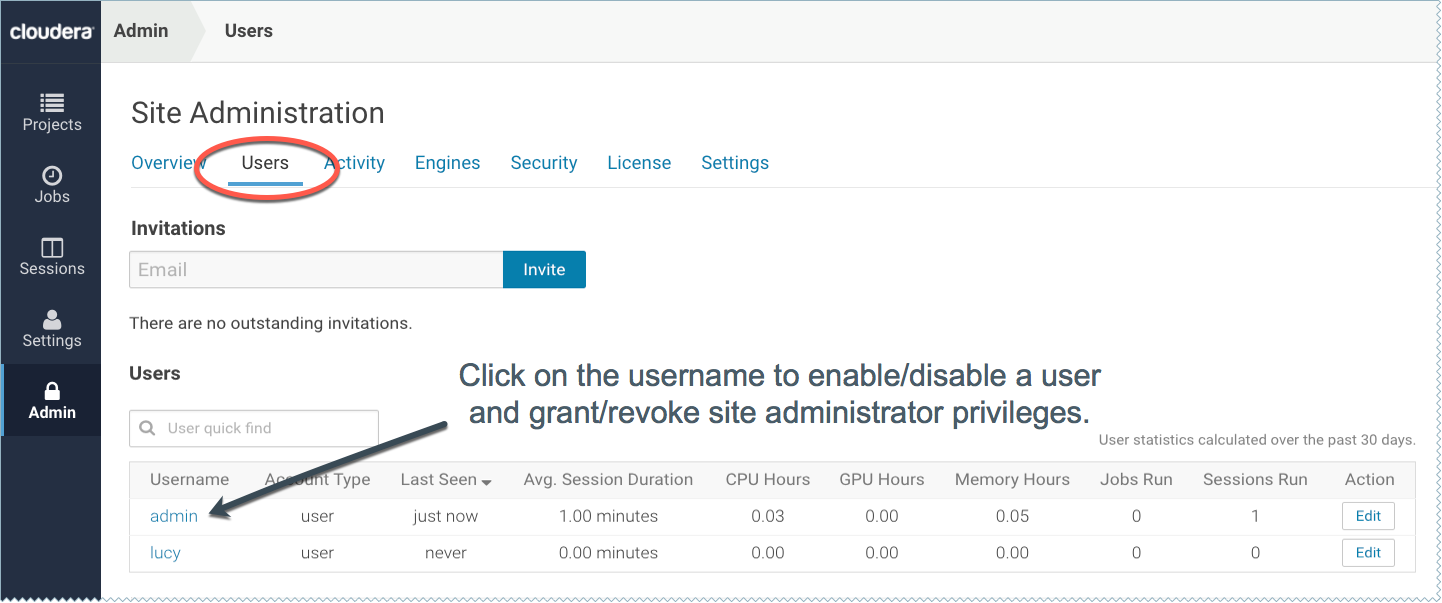Open the admin username link
The image size is (1442, 603).
174,517
